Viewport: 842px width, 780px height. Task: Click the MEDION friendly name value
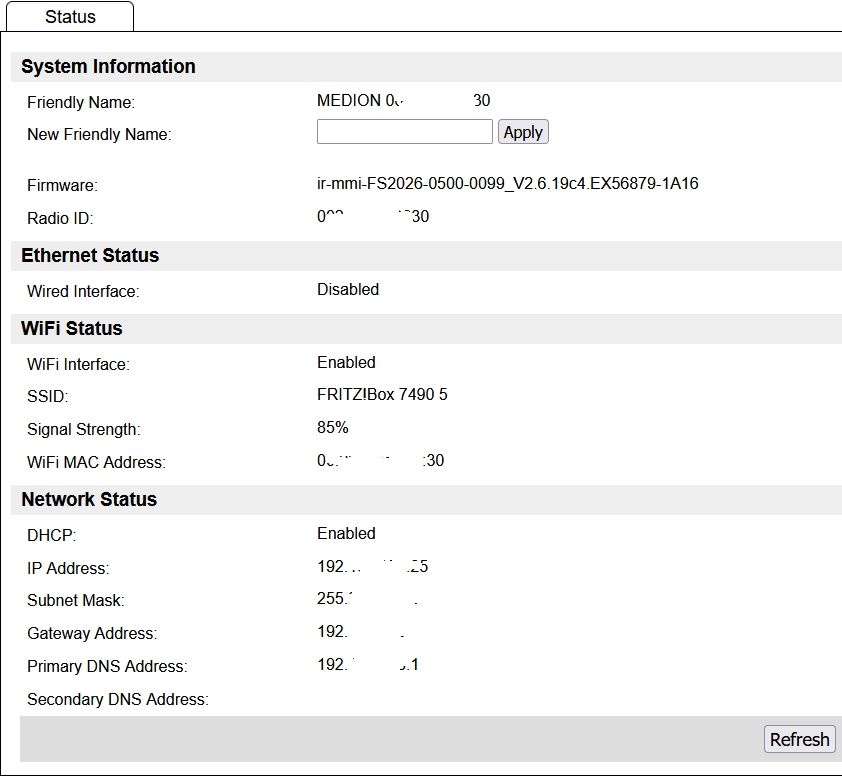[403, 101]
